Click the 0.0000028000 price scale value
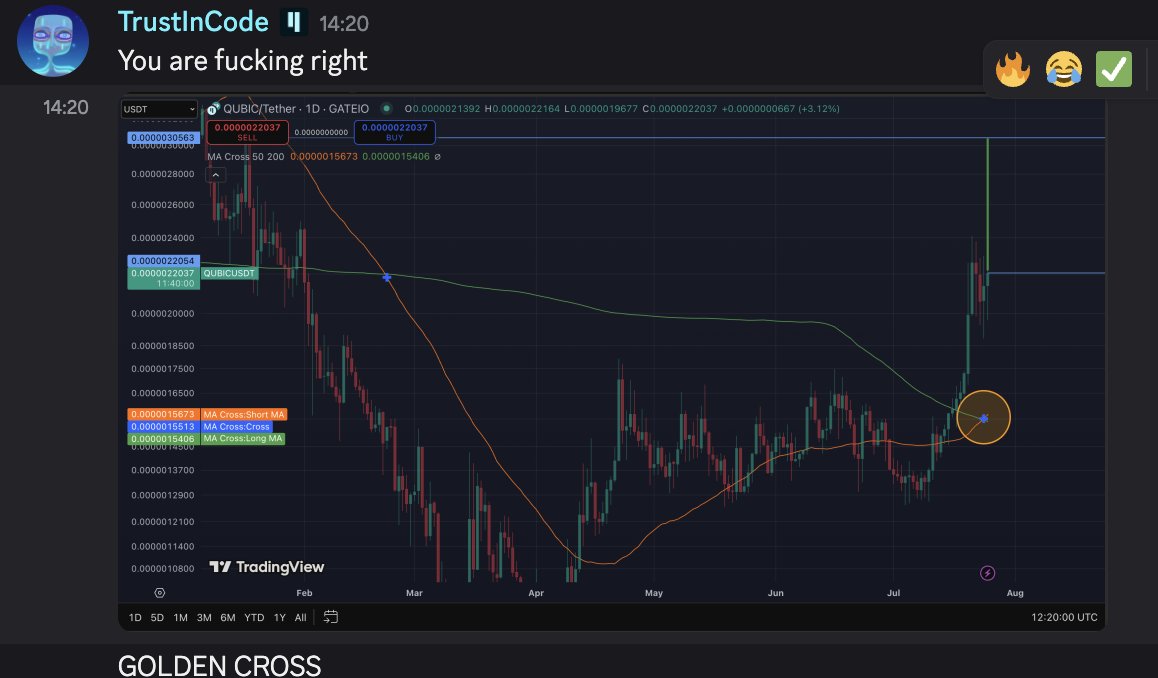Screen dimensions: 1158x678 tap(162, 174)
